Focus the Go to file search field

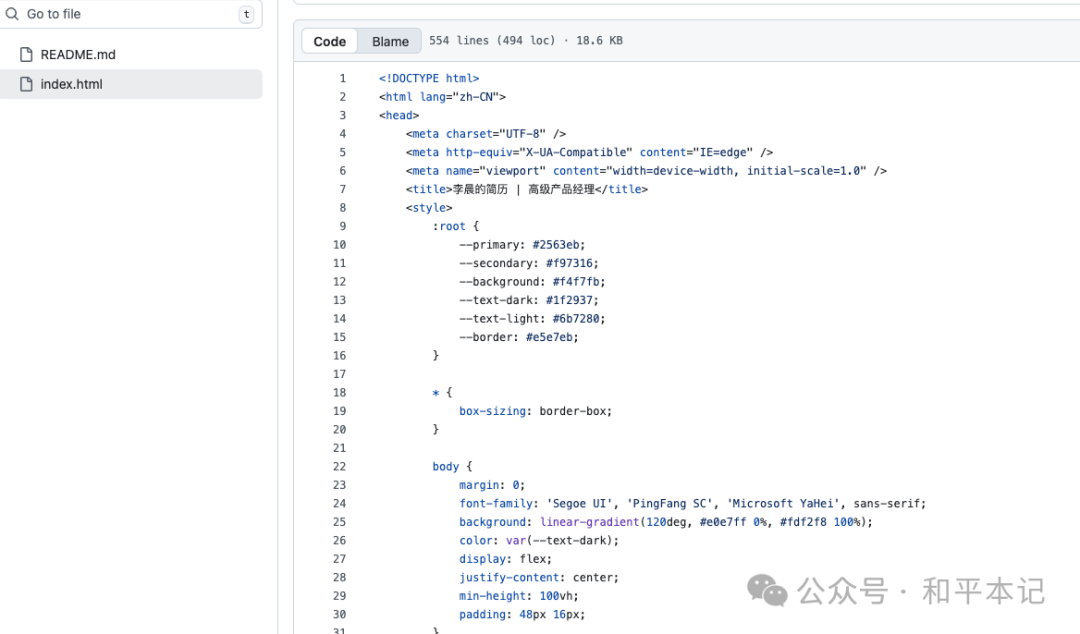coord(131,14)
